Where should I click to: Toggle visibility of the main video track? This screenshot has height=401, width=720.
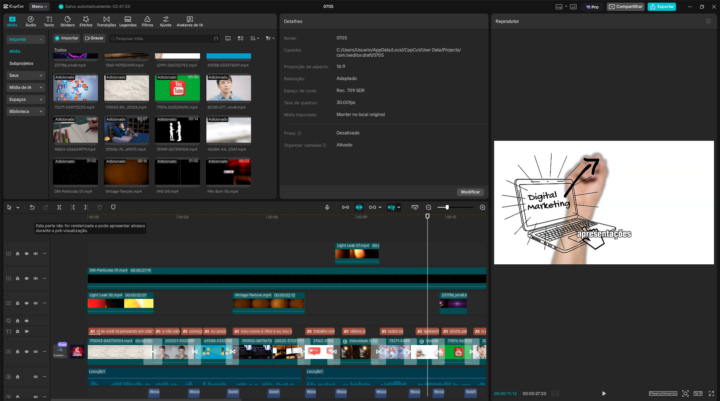coord(27,351)
